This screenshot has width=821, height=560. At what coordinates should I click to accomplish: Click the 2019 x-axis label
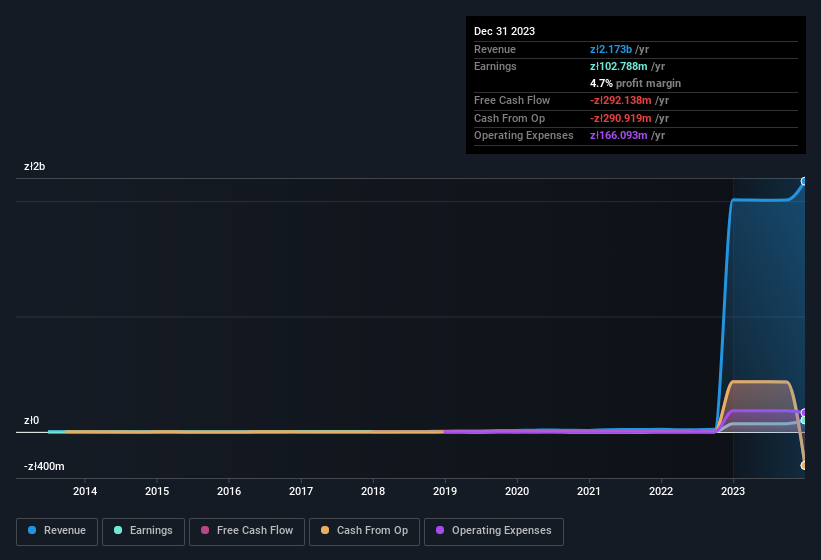tap(445, 491)
